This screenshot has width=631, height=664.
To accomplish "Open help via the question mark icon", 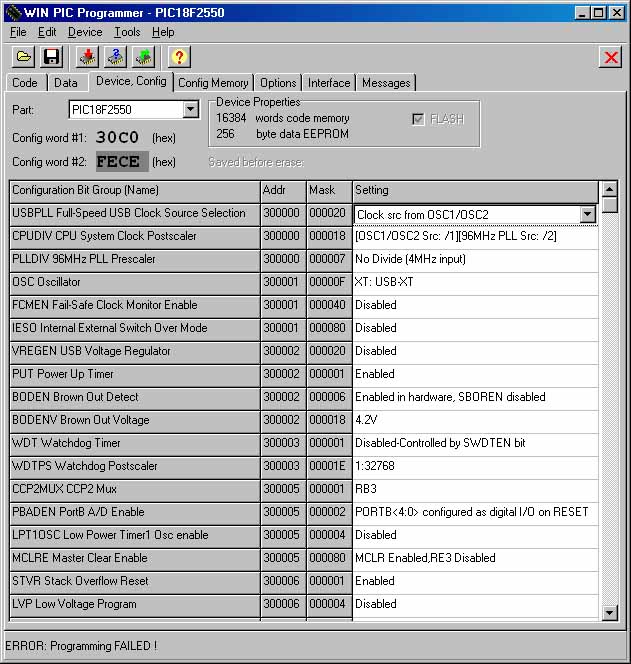I will coord(179,57).
